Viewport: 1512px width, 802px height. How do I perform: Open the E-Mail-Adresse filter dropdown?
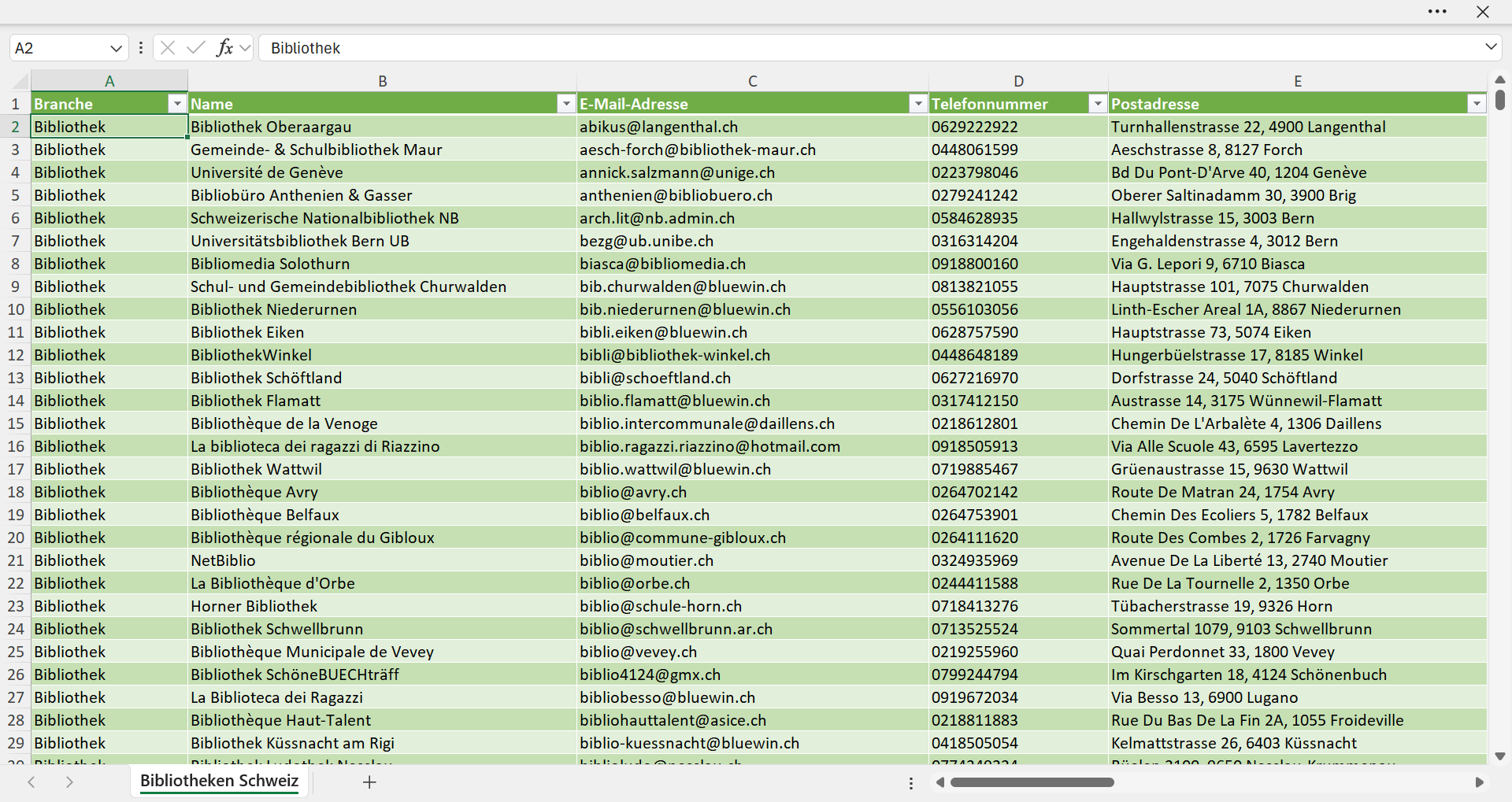pyautogui.click(x=918, y=104)
